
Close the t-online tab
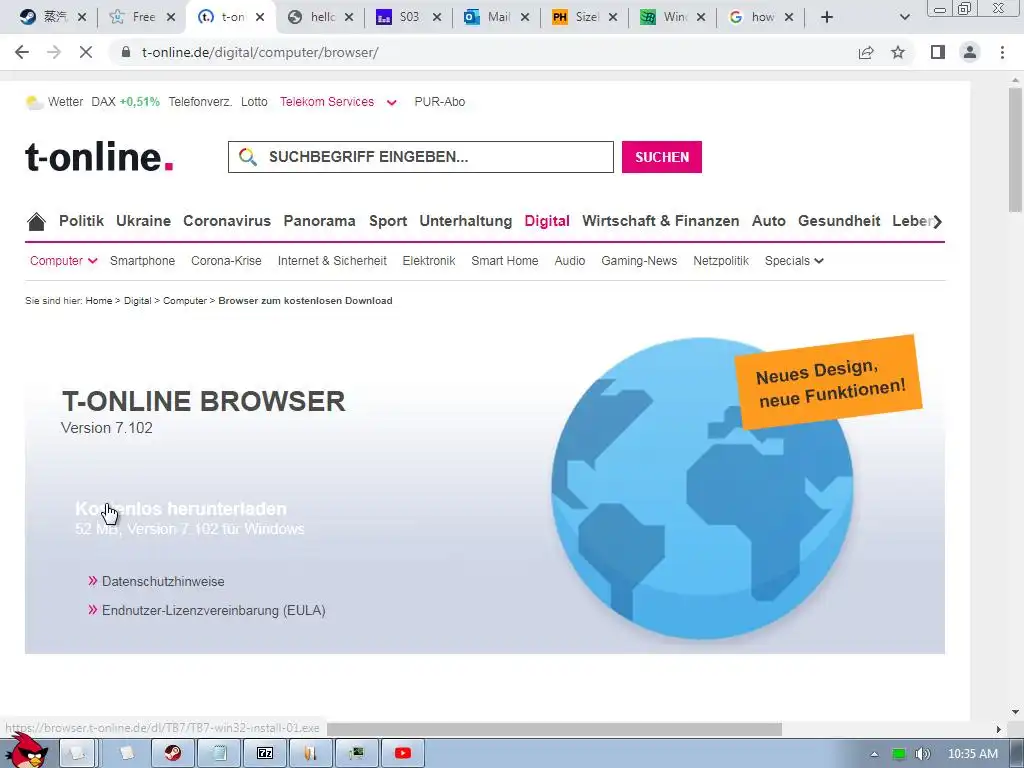tap(260, 17)
